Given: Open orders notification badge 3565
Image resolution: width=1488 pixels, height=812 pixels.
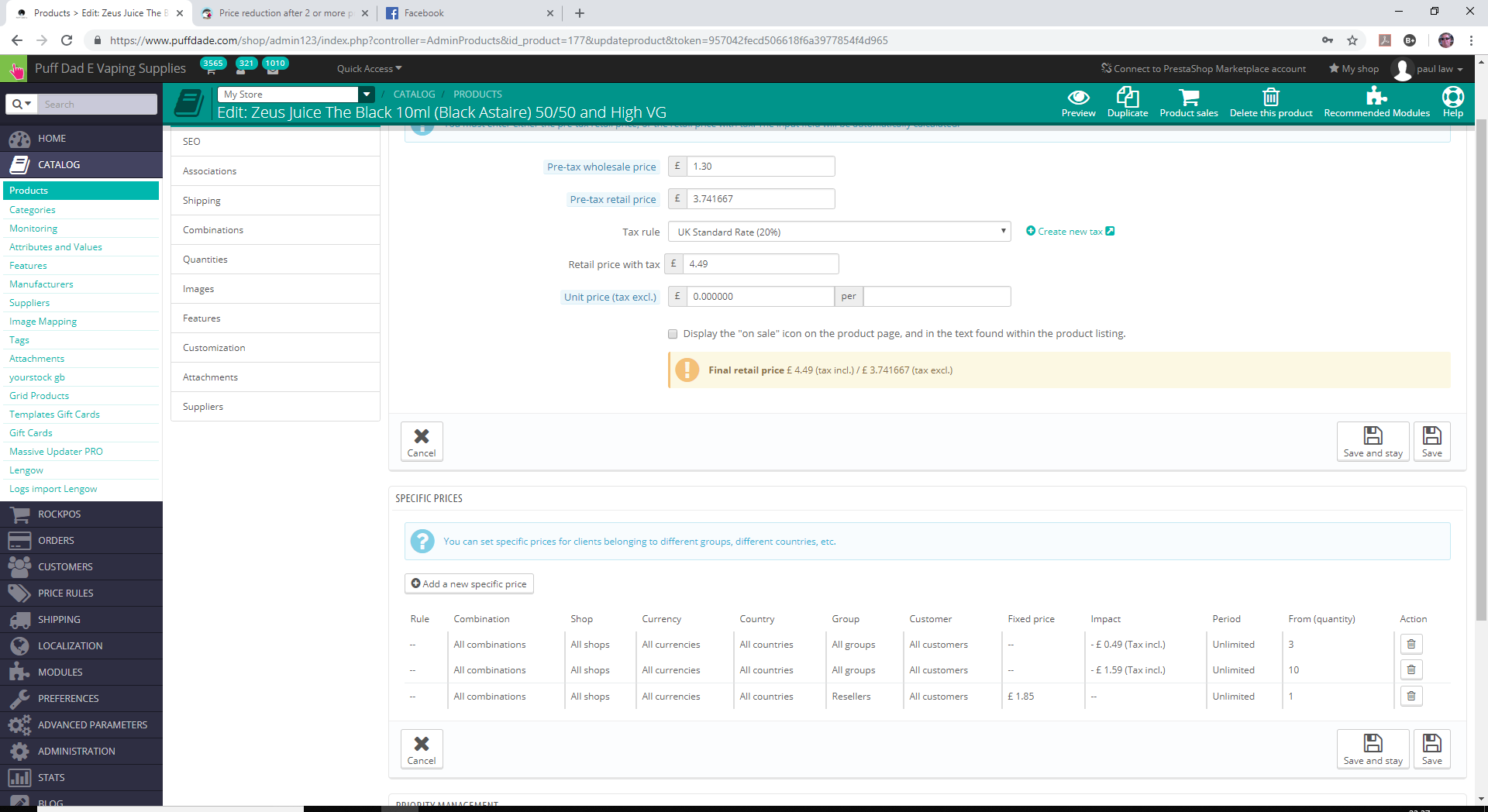Looking at the screenshot, I should (x=212, y=64).
